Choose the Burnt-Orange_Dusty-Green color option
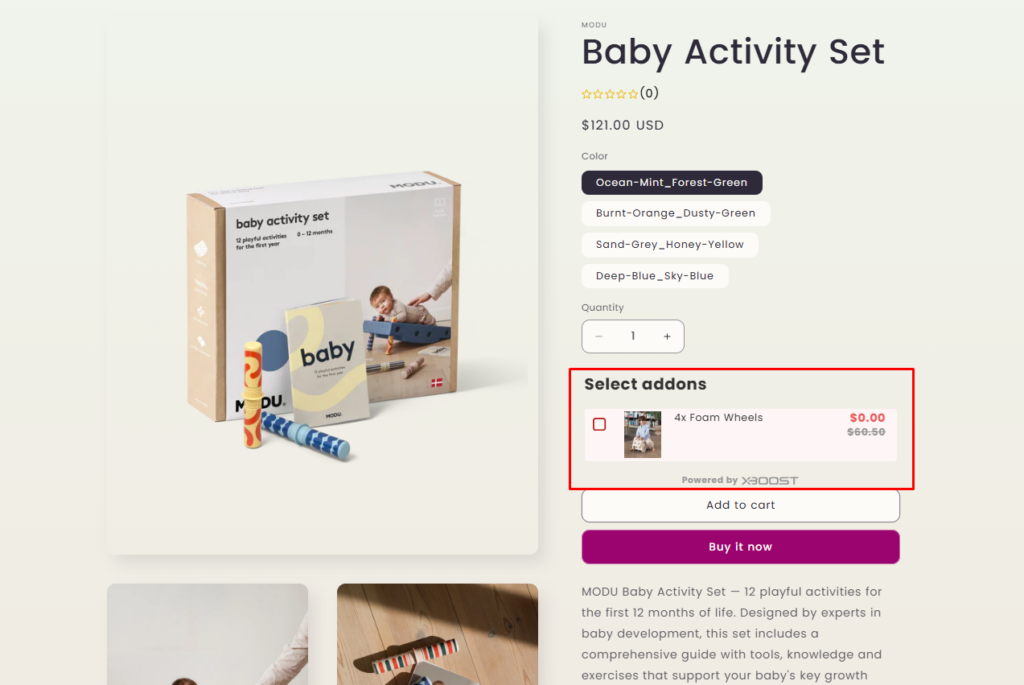 click(675, 213)
